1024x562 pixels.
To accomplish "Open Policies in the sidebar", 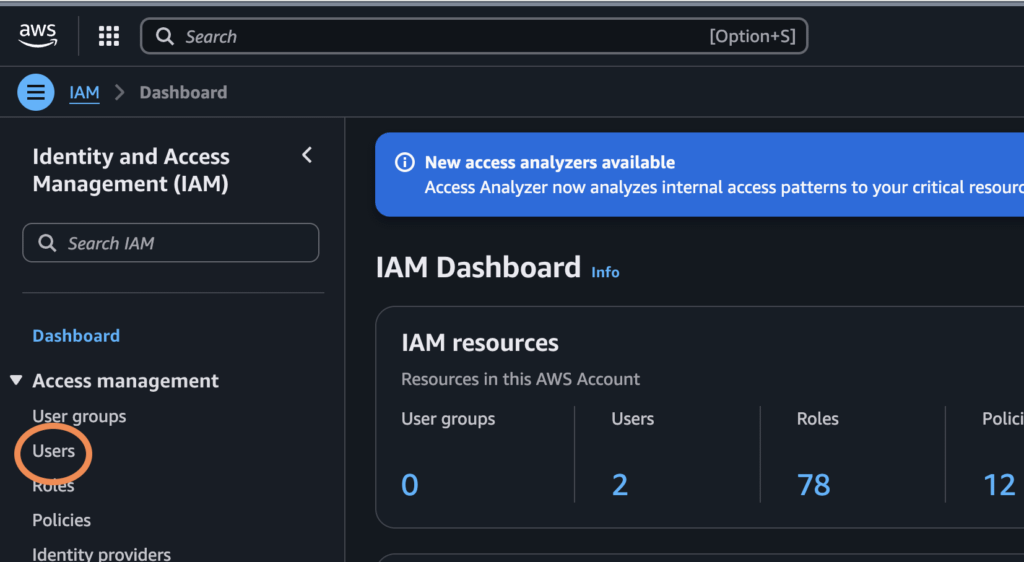I will click(x=61, y=520).
